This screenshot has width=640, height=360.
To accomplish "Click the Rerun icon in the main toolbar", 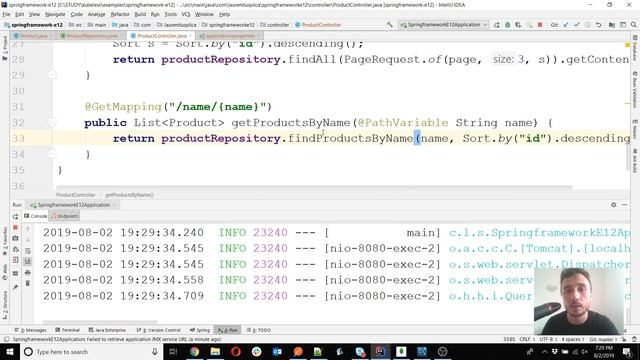I will pos(497,25).
